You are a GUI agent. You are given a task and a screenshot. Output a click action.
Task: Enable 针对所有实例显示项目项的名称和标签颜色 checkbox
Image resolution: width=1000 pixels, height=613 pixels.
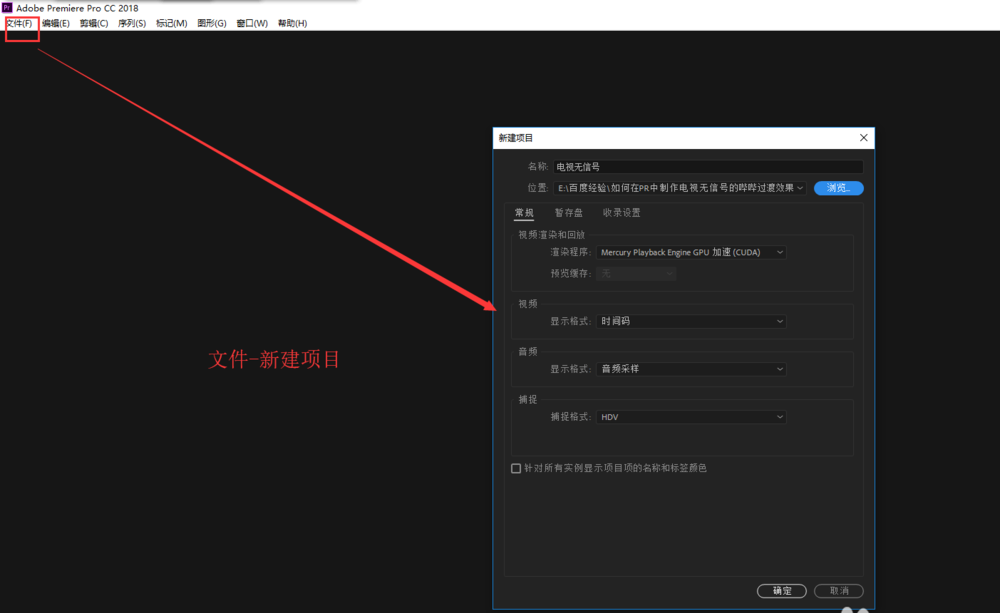(516, 468)
